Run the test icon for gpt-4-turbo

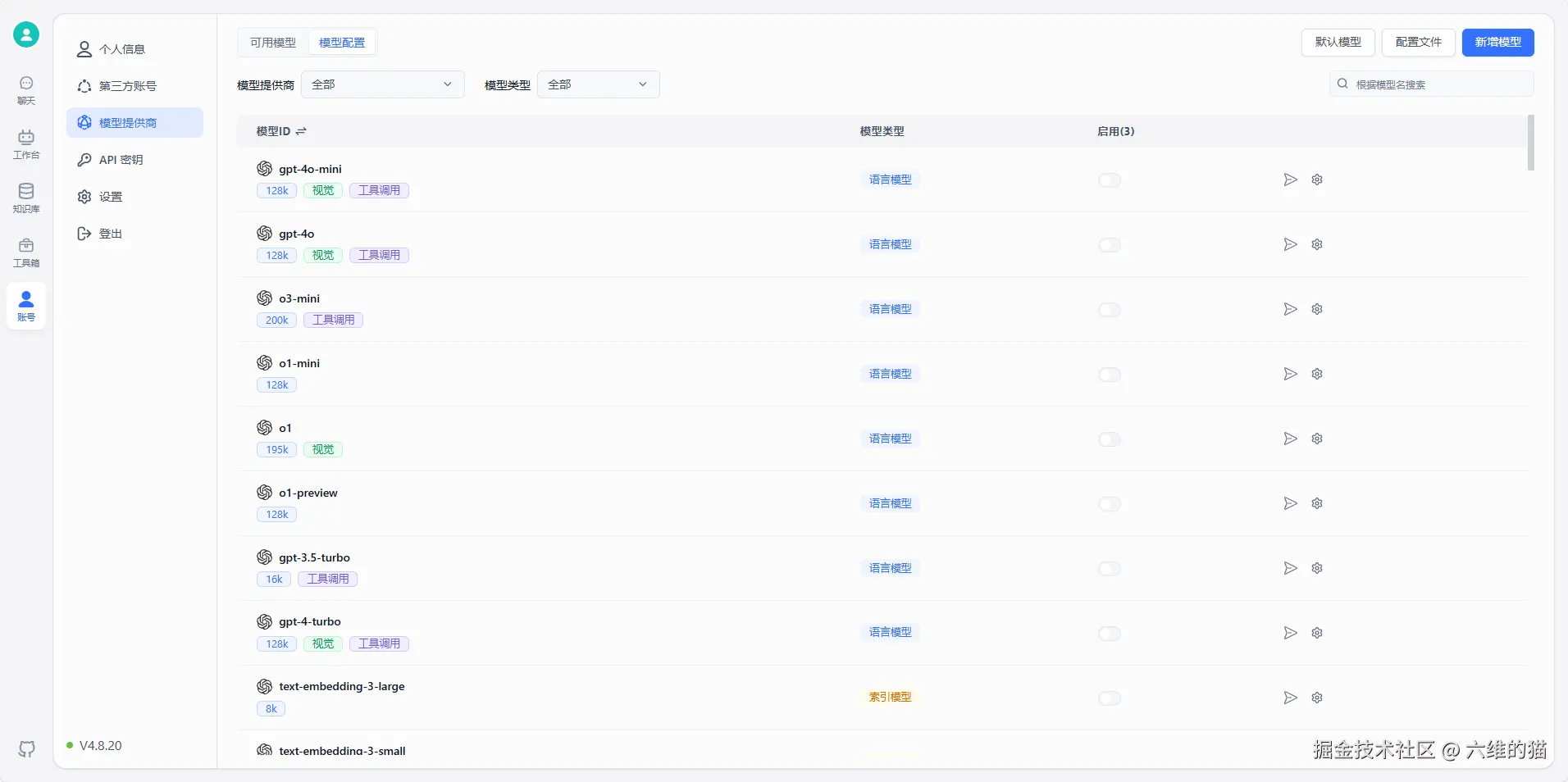(1290, 633)
